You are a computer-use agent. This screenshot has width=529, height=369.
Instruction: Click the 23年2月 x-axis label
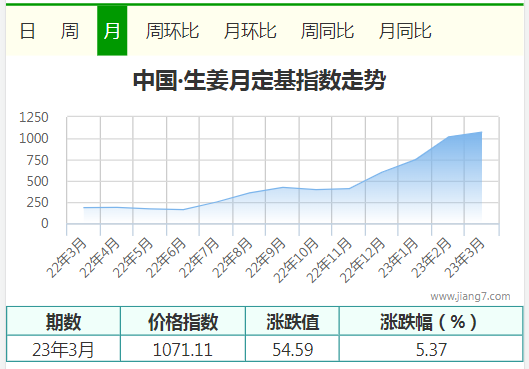432,257
